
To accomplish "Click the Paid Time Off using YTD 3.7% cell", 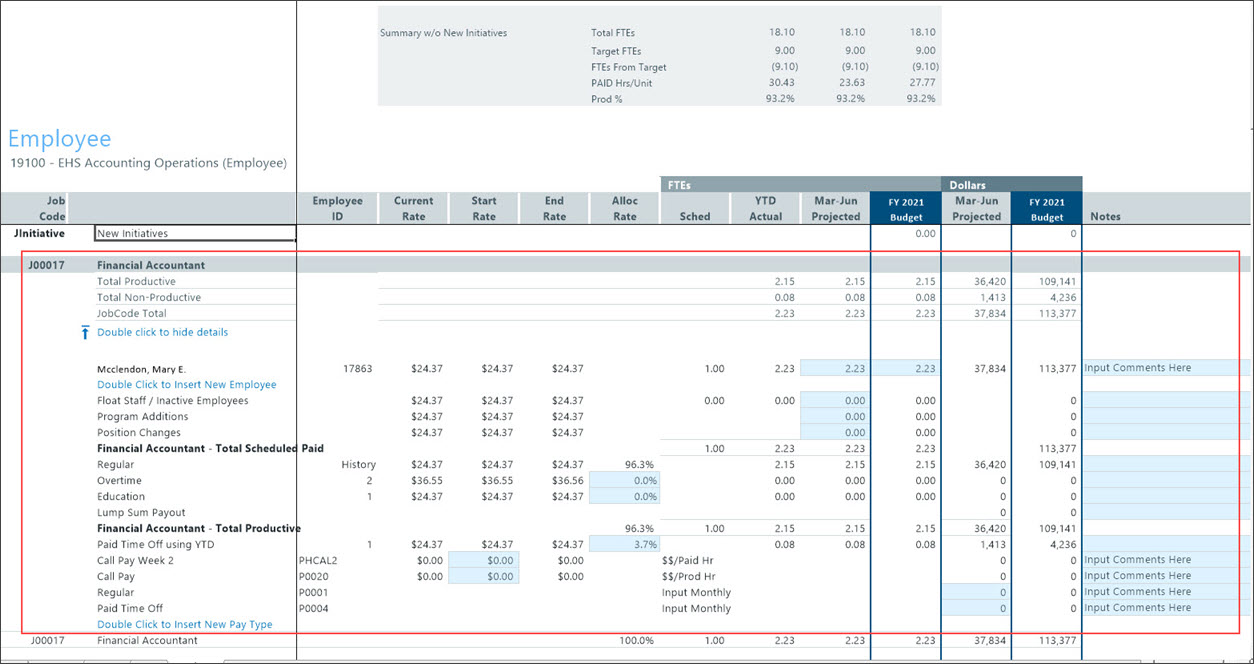I will click(625, 545).
